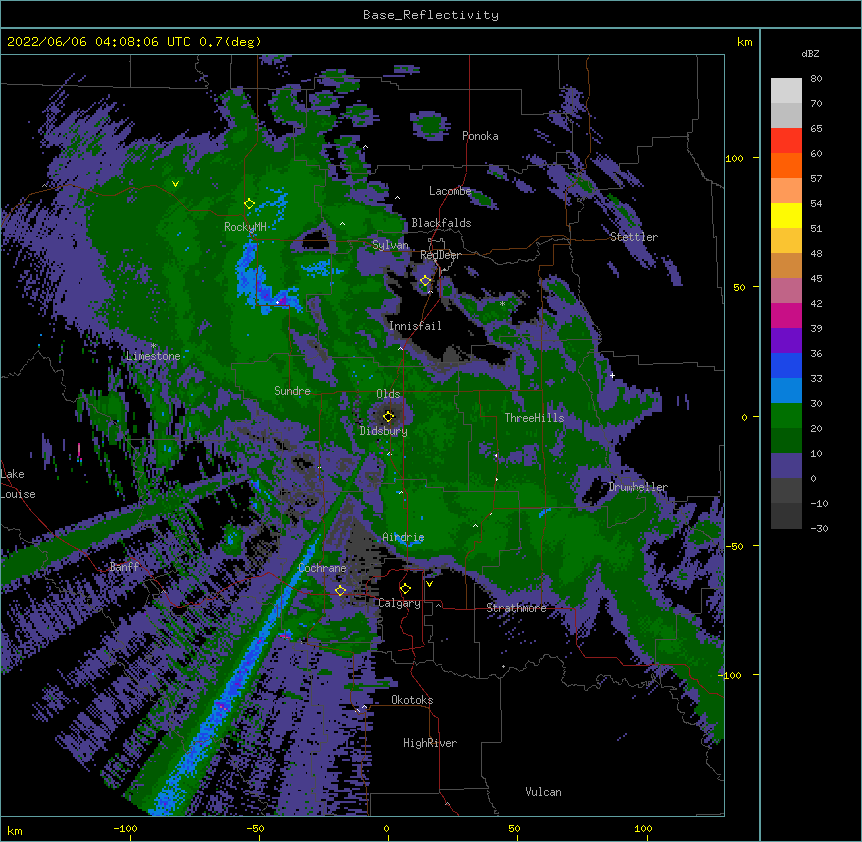
Task: Select the purple 39-36 dBZ legend swatch
Action: click(x=786, y=341)
